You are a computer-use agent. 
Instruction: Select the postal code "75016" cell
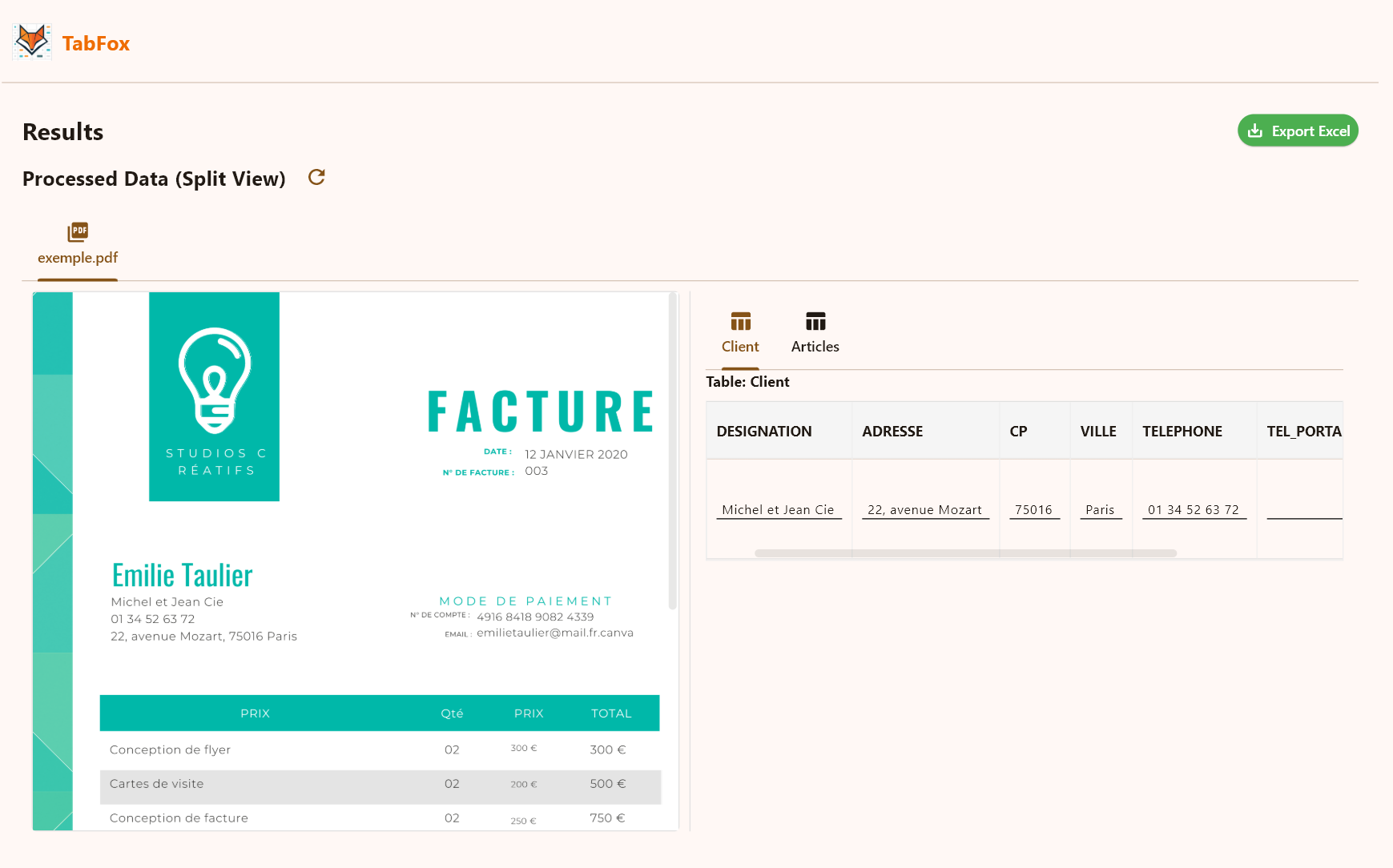[x=1034, y=509]
